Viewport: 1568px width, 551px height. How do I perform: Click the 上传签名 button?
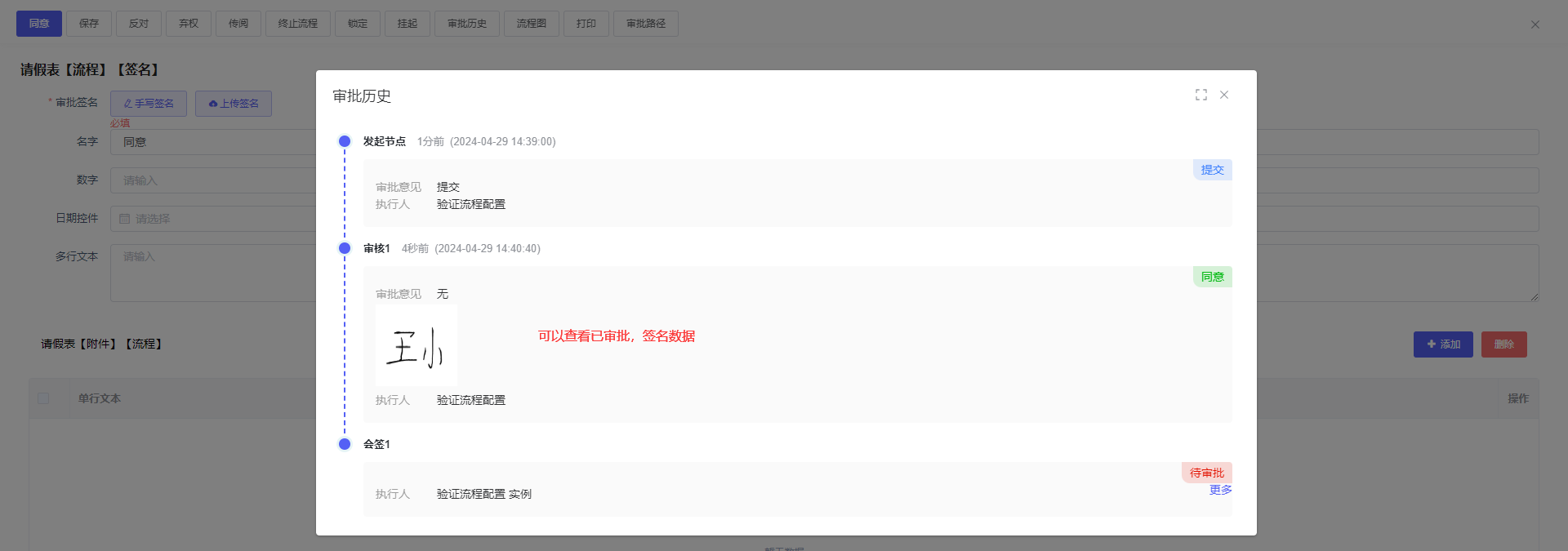234,104
